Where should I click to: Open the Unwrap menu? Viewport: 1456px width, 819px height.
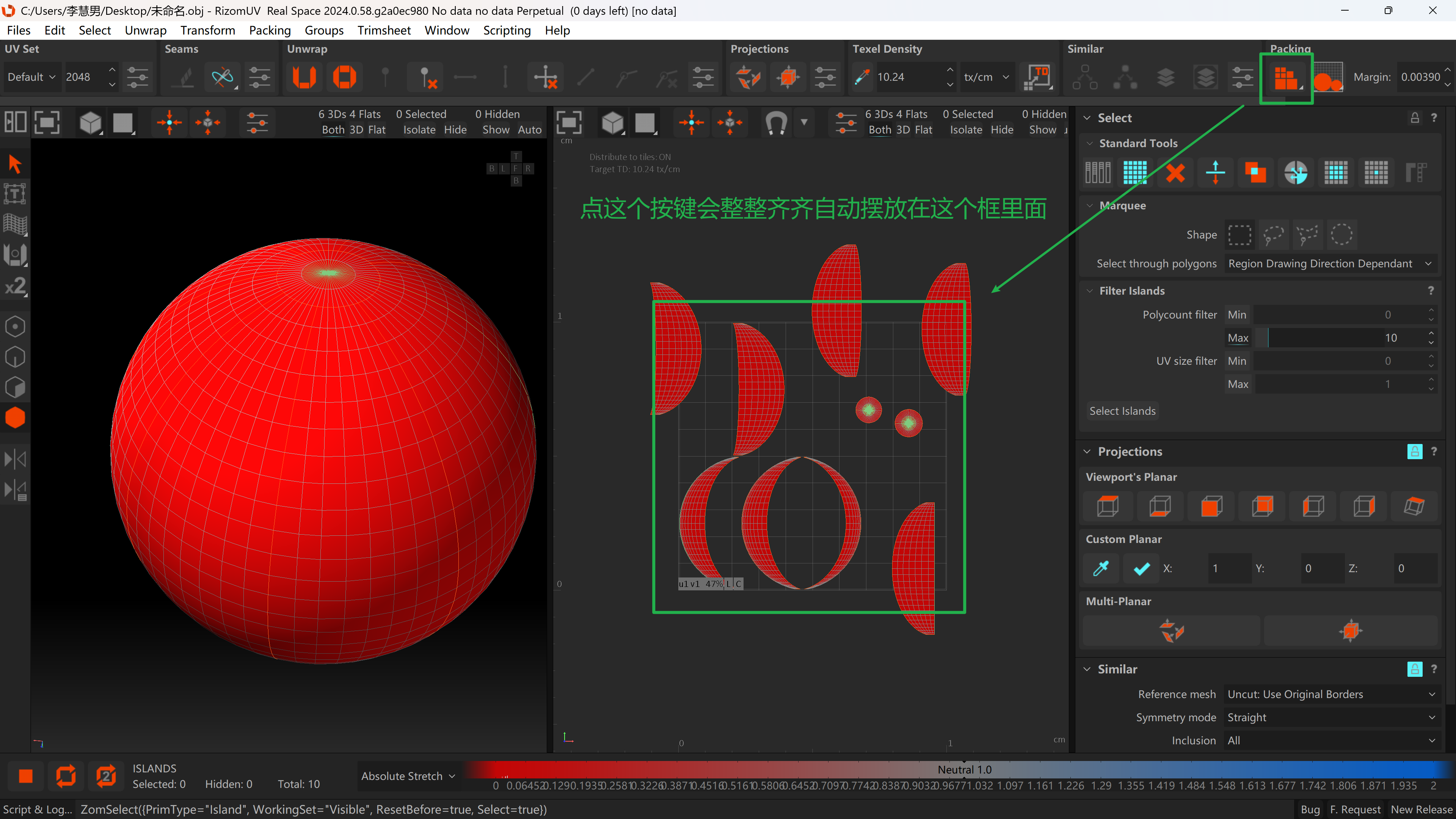pyautogui.click(x=145, y=30)
